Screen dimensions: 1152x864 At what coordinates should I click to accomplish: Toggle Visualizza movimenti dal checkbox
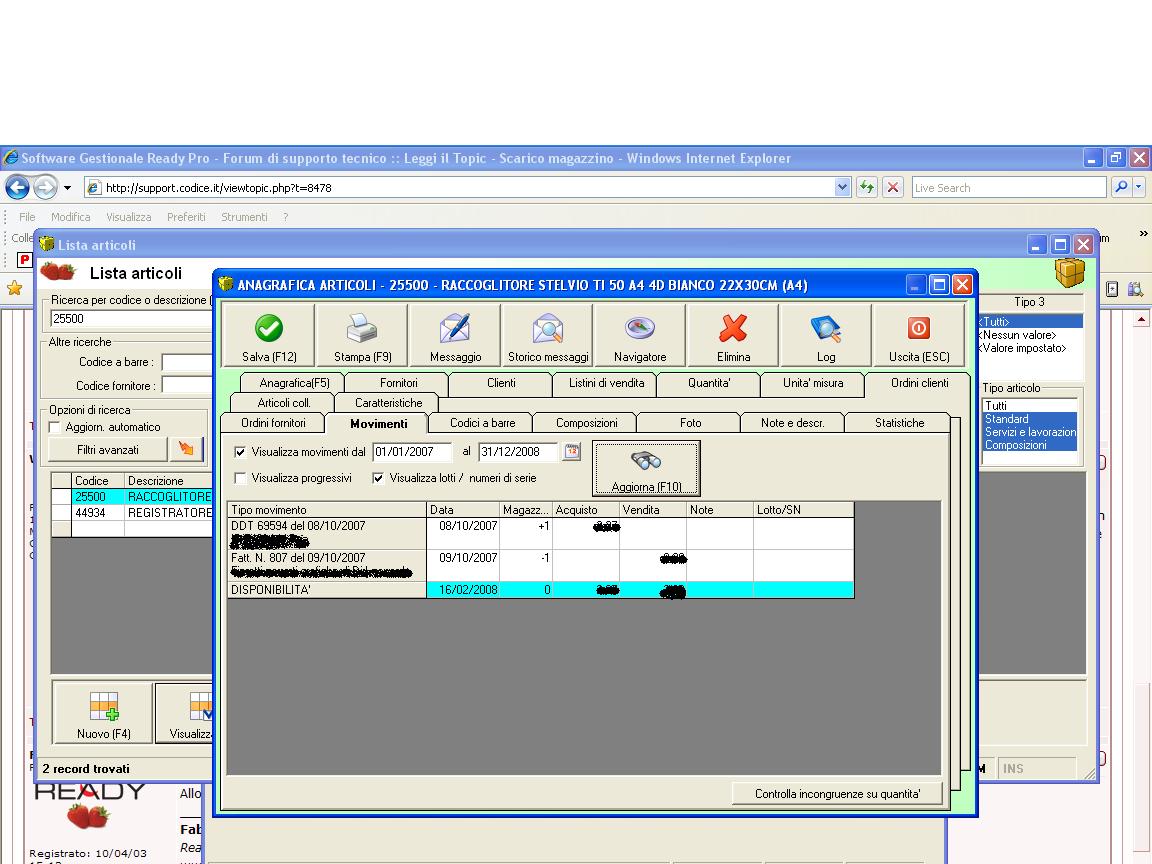[240, 452]
